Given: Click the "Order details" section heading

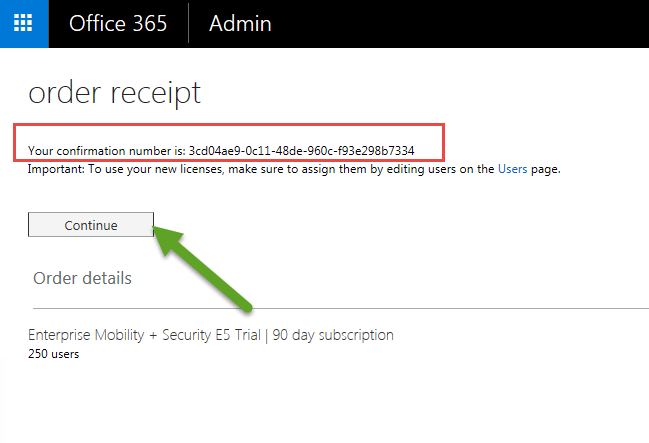Looking at the screenshot, I should click(x=82, y=277).
